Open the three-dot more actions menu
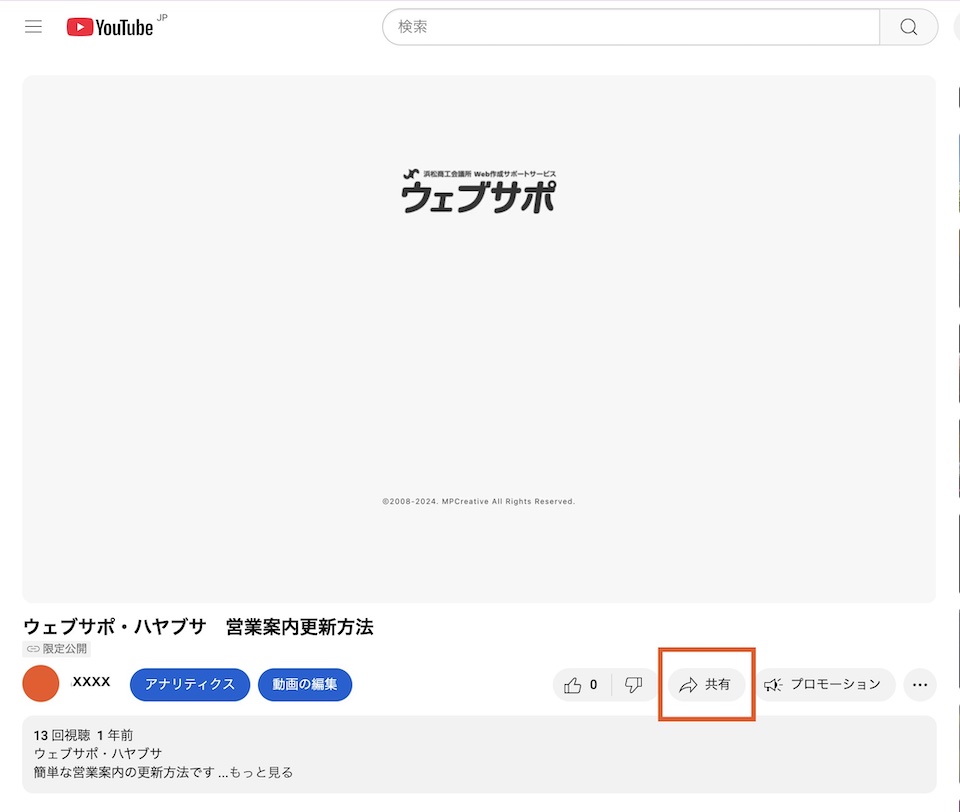 point(920,685)
